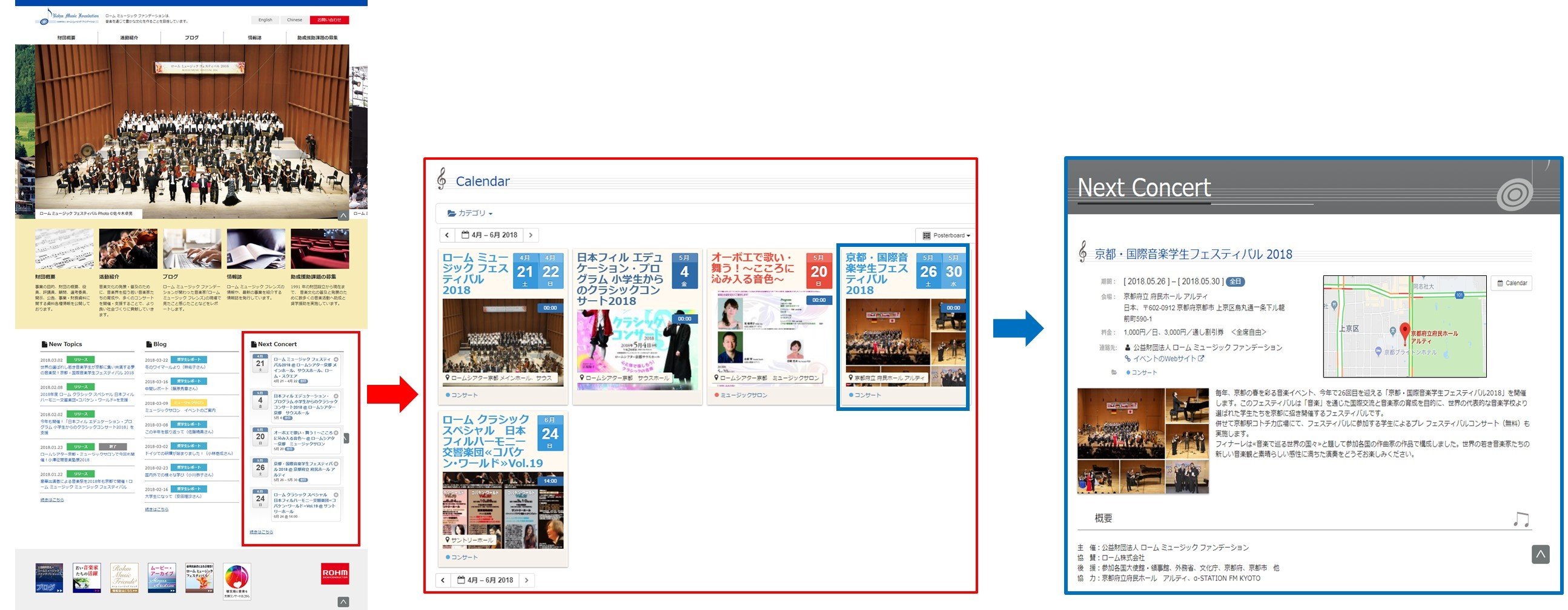
Task: Open the 助成援助課題の募集 menu item
Action: click(317, 38)
